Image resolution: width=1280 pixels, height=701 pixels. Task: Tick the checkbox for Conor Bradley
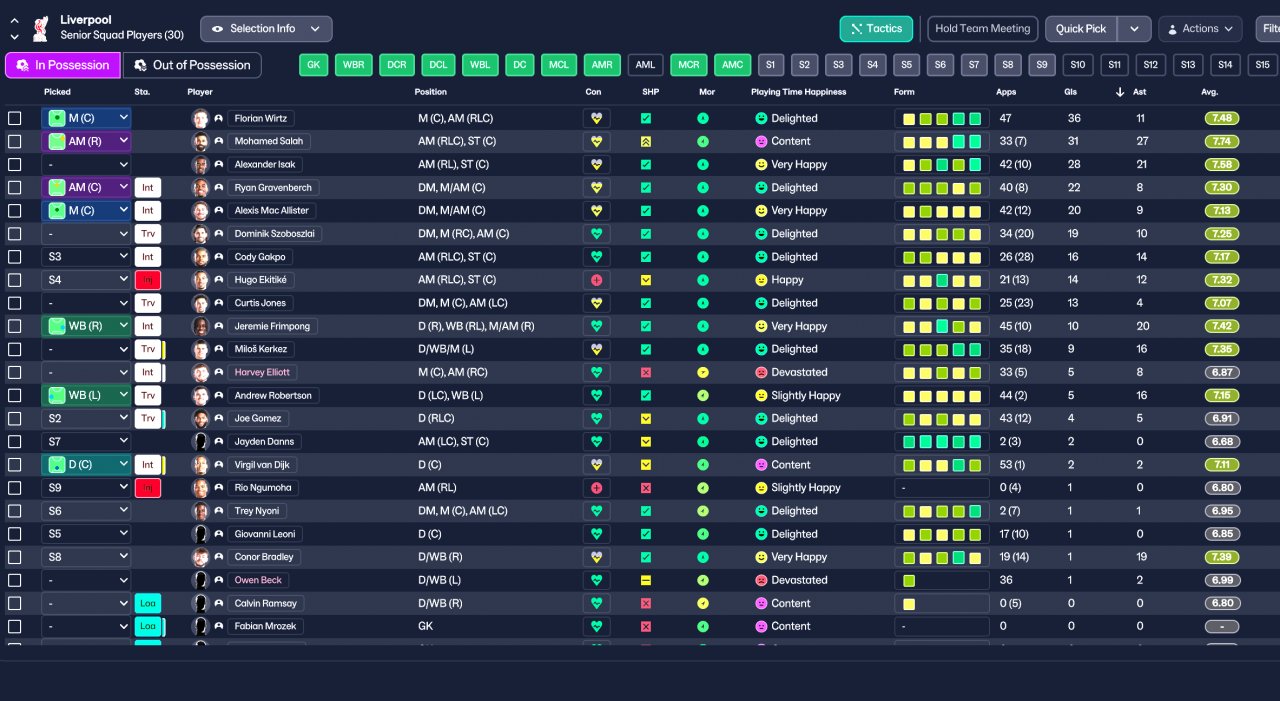(x=15, y=557)
